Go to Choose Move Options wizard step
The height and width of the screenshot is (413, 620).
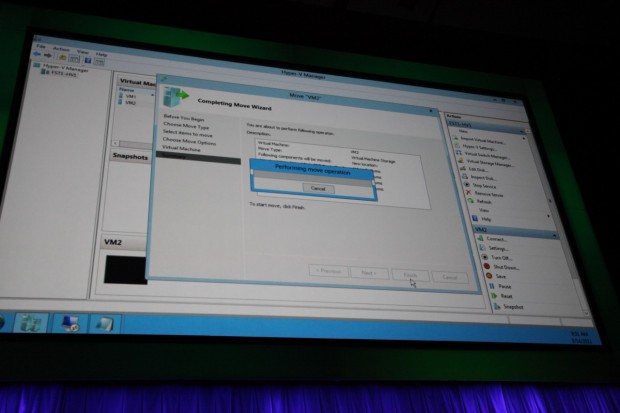click(189, 141)
